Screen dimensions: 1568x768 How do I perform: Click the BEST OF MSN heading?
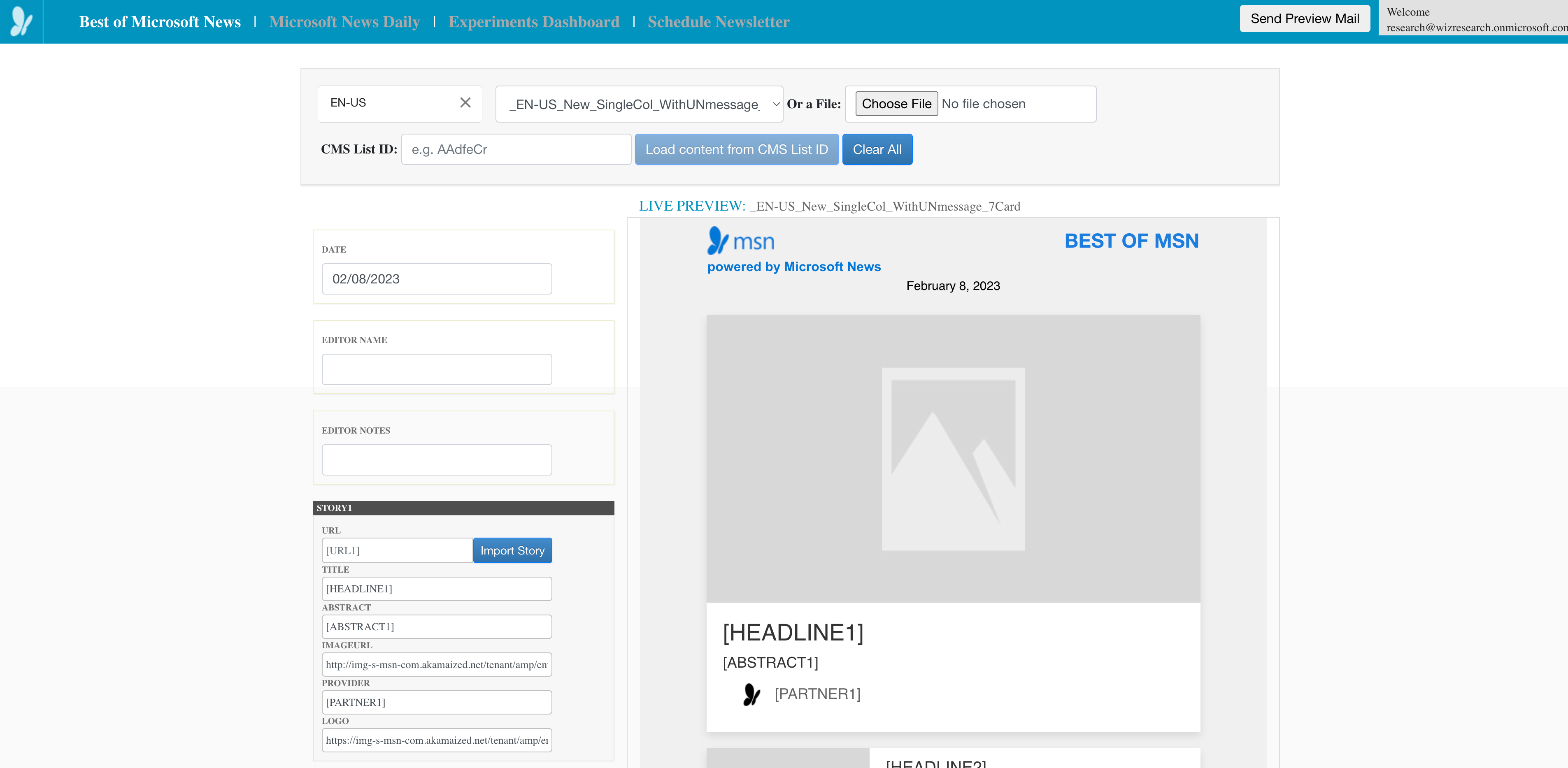coord(1132,241)
